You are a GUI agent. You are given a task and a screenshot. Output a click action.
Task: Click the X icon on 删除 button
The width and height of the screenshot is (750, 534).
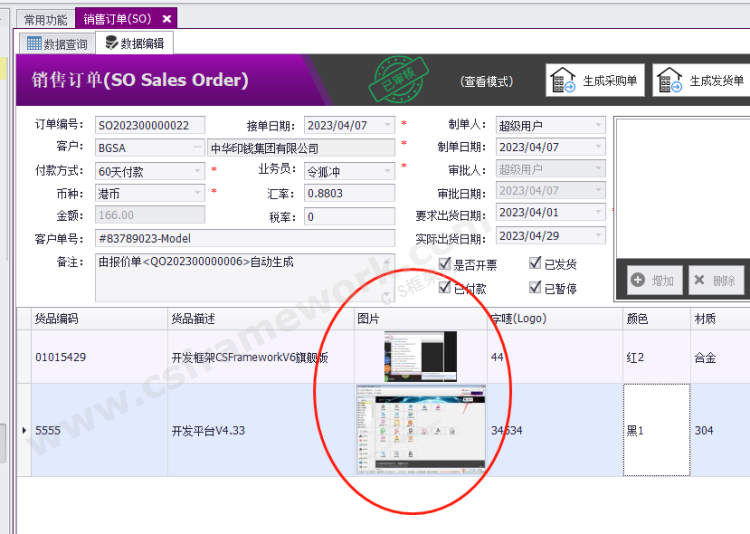(698, 281)
